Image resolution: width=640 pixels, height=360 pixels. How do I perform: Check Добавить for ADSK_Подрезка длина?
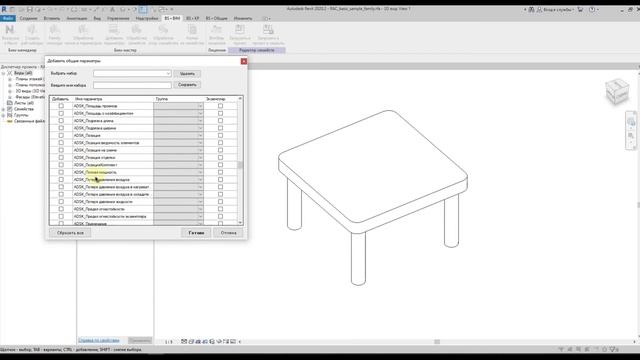coord(61,120)
